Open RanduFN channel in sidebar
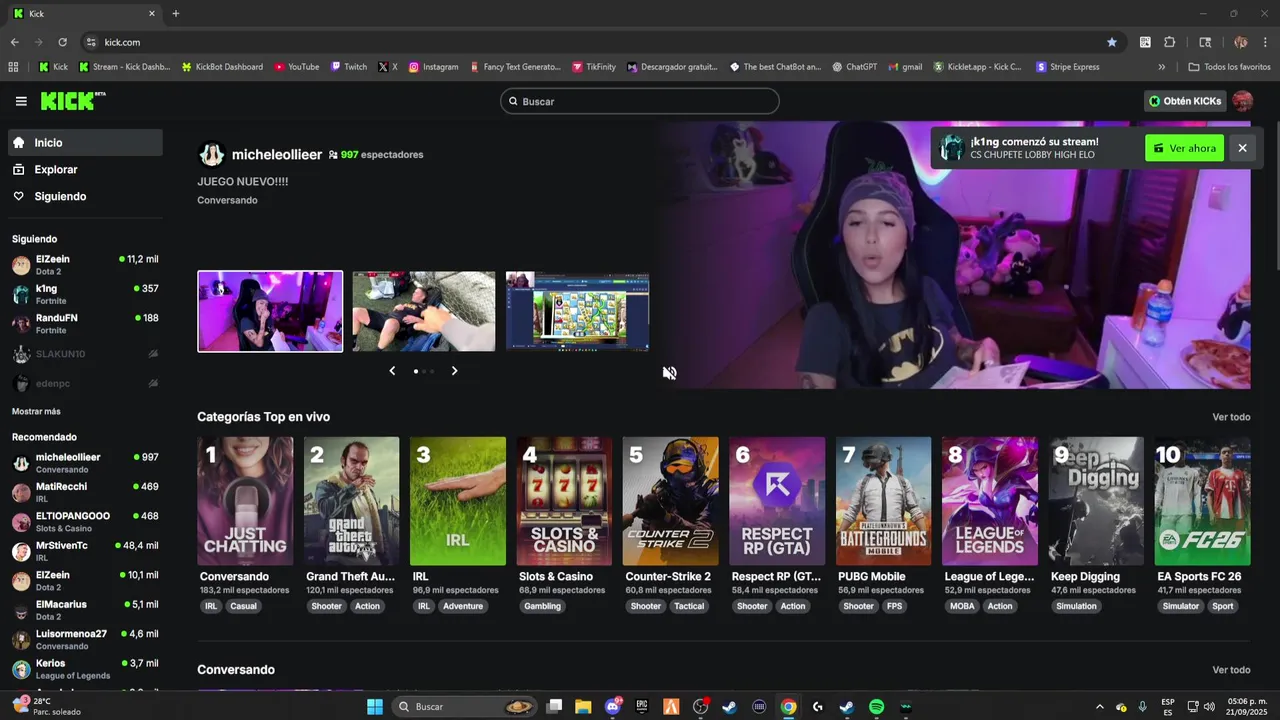The height and width of the screenshot is (720, 1280). 85,323
